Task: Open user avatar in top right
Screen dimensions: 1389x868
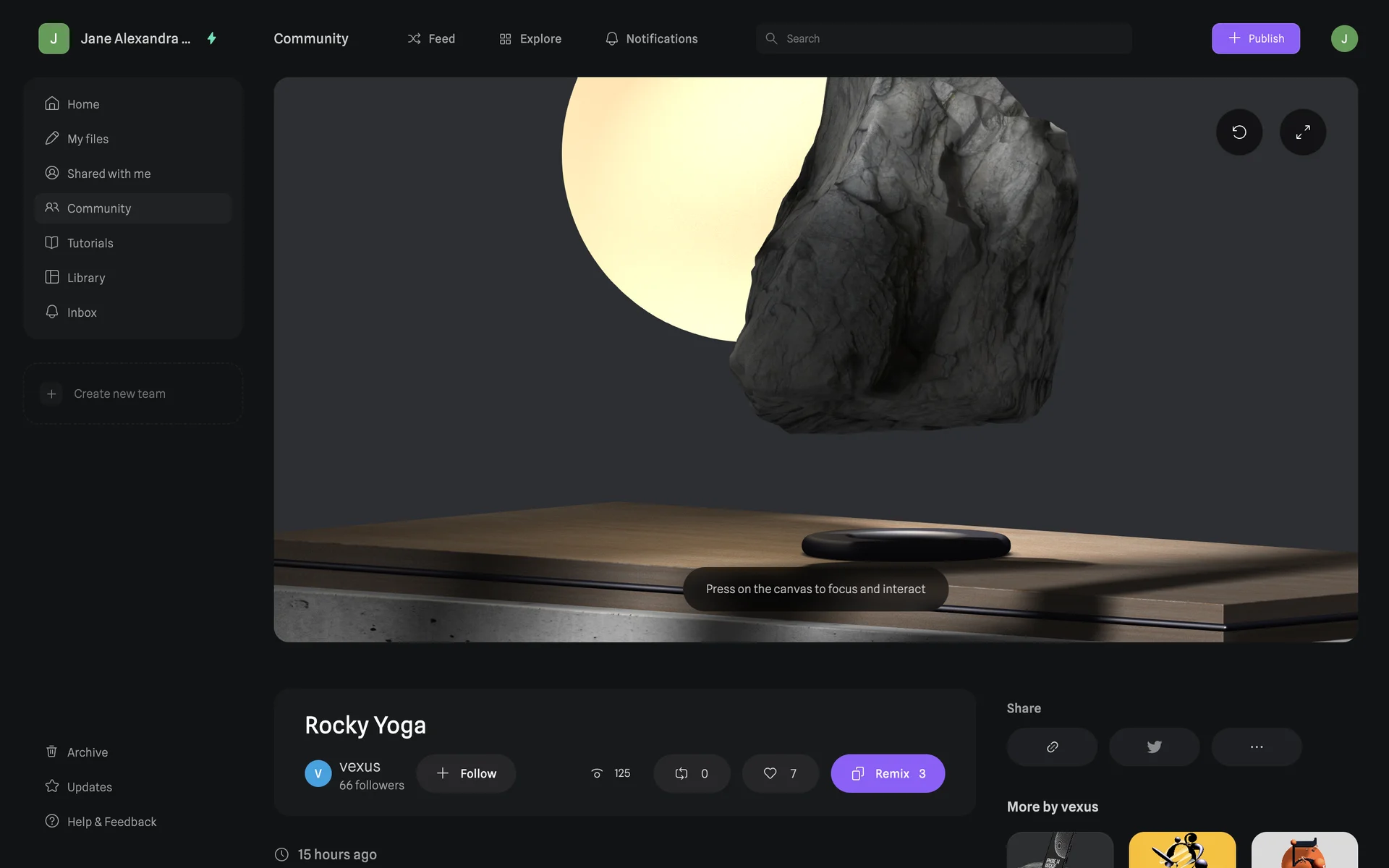Action: (1343, 38)
